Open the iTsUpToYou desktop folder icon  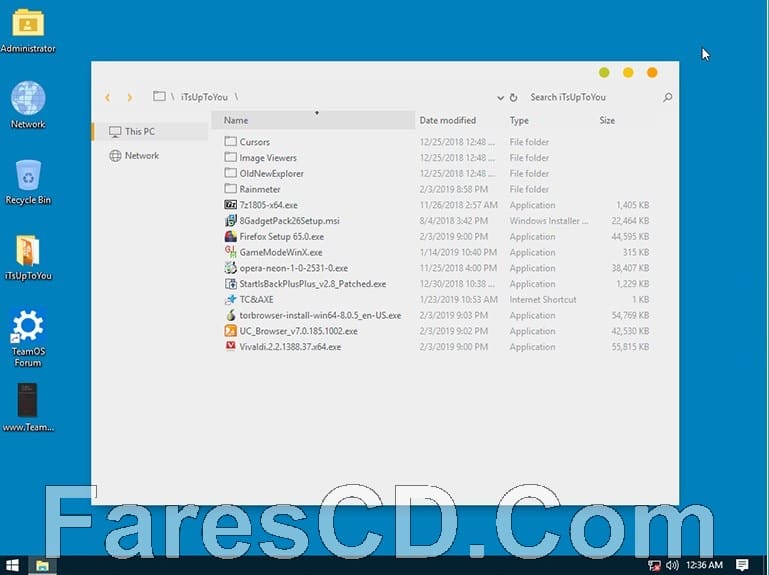(28, 250)
